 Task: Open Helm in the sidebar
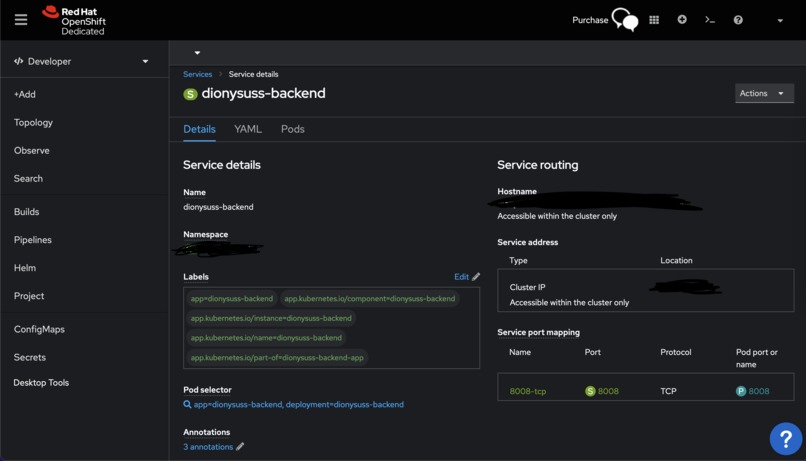[x=25, y=268]
